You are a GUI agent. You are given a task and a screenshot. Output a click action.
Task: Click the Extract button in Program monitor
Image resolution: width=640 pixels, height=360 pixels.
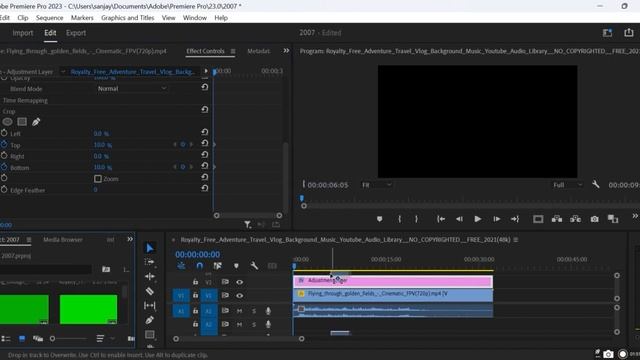click(x=576, y=219)
